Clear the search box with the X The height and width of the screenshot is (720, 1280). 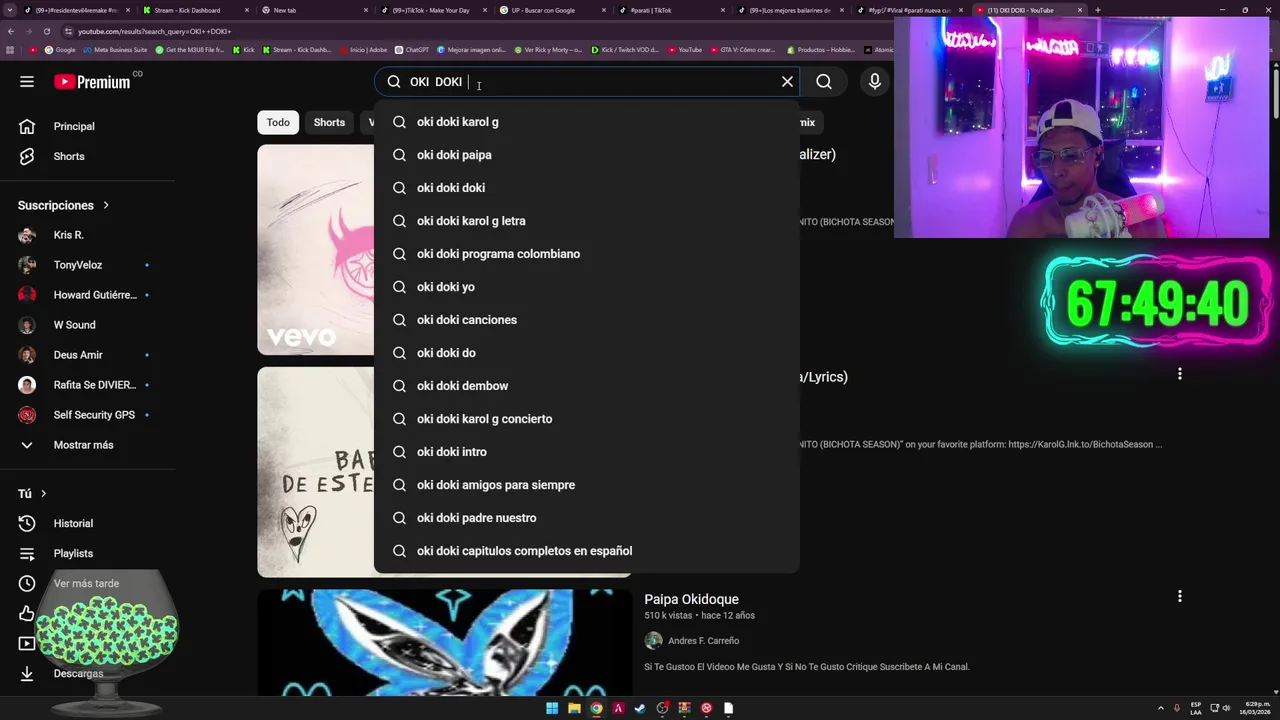pos(787,82)
